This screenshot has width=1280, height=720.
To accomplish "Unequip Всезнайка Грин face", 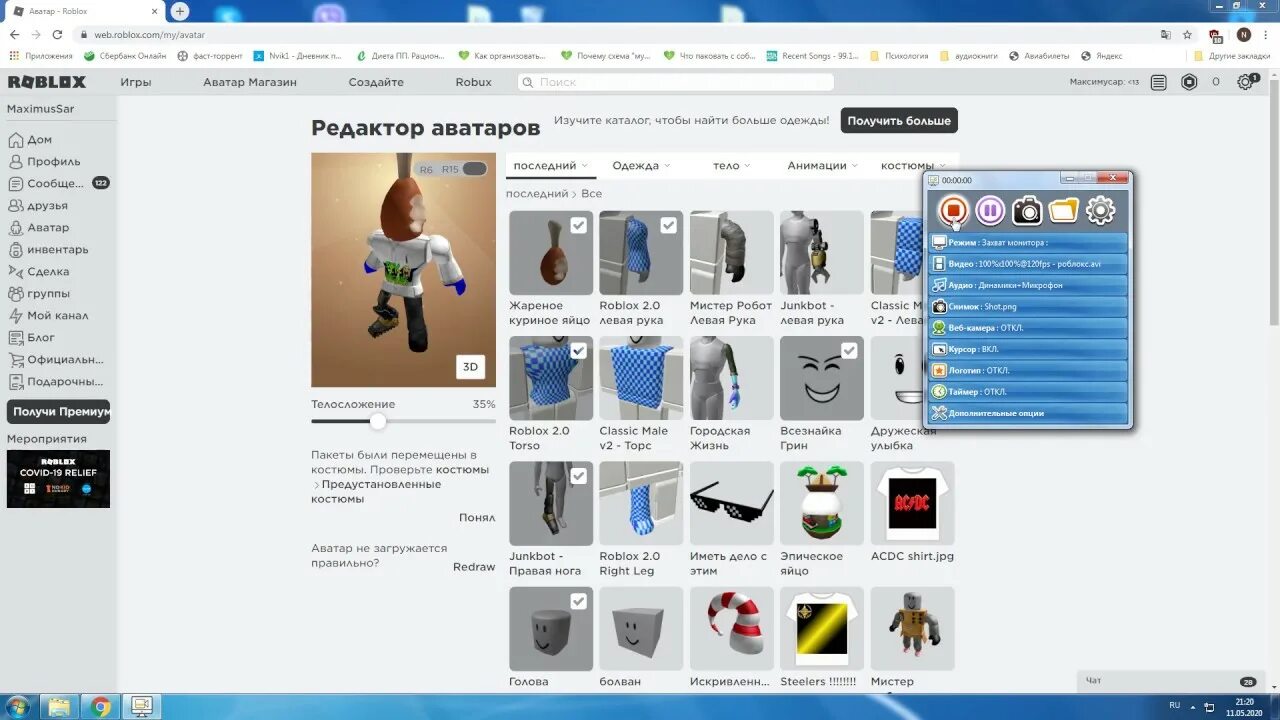I will 849,351.
